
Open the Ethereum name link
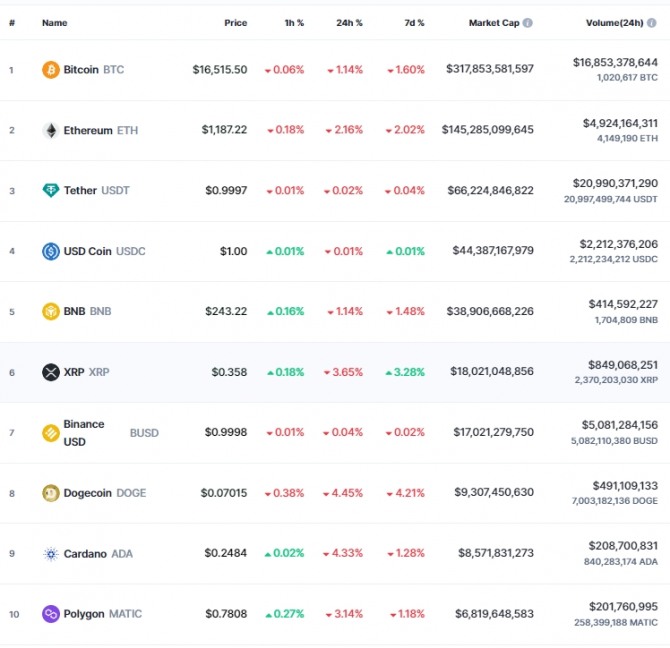pos(88,130)
